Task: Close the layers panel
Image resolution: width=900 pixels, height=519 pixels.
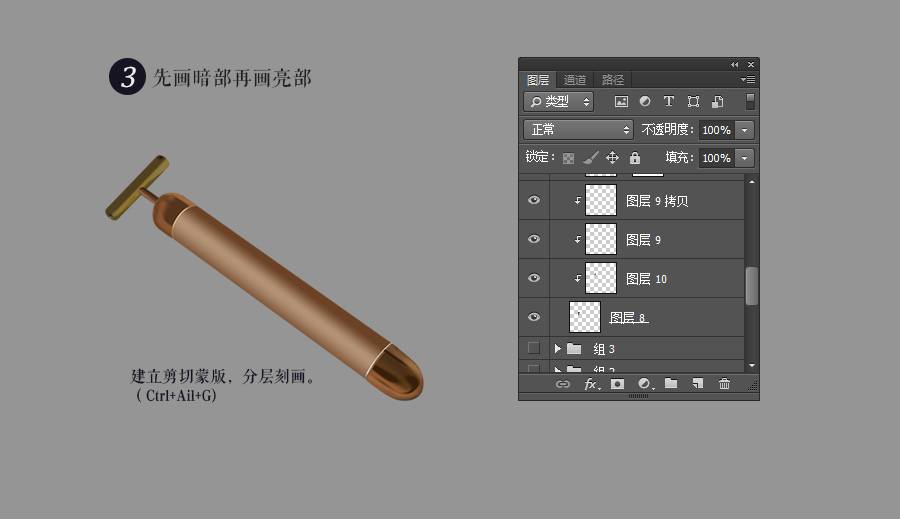Action: tap(751, 64)
